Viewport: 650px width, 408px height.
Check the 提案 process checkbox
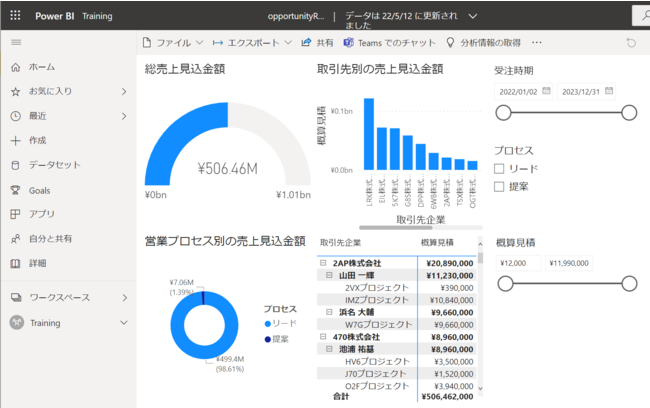[499, 186]
